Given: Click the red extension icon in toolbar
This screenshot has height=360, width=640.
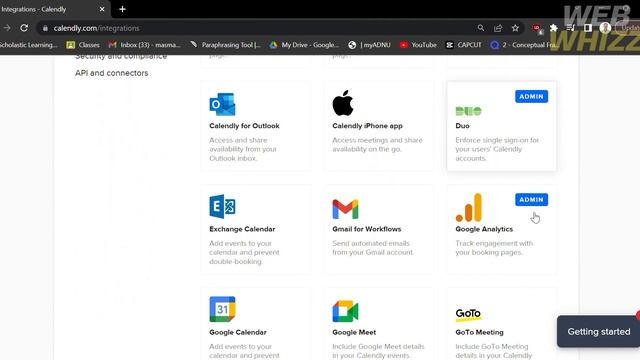Looking at the screenshot, I should [537, 28].
